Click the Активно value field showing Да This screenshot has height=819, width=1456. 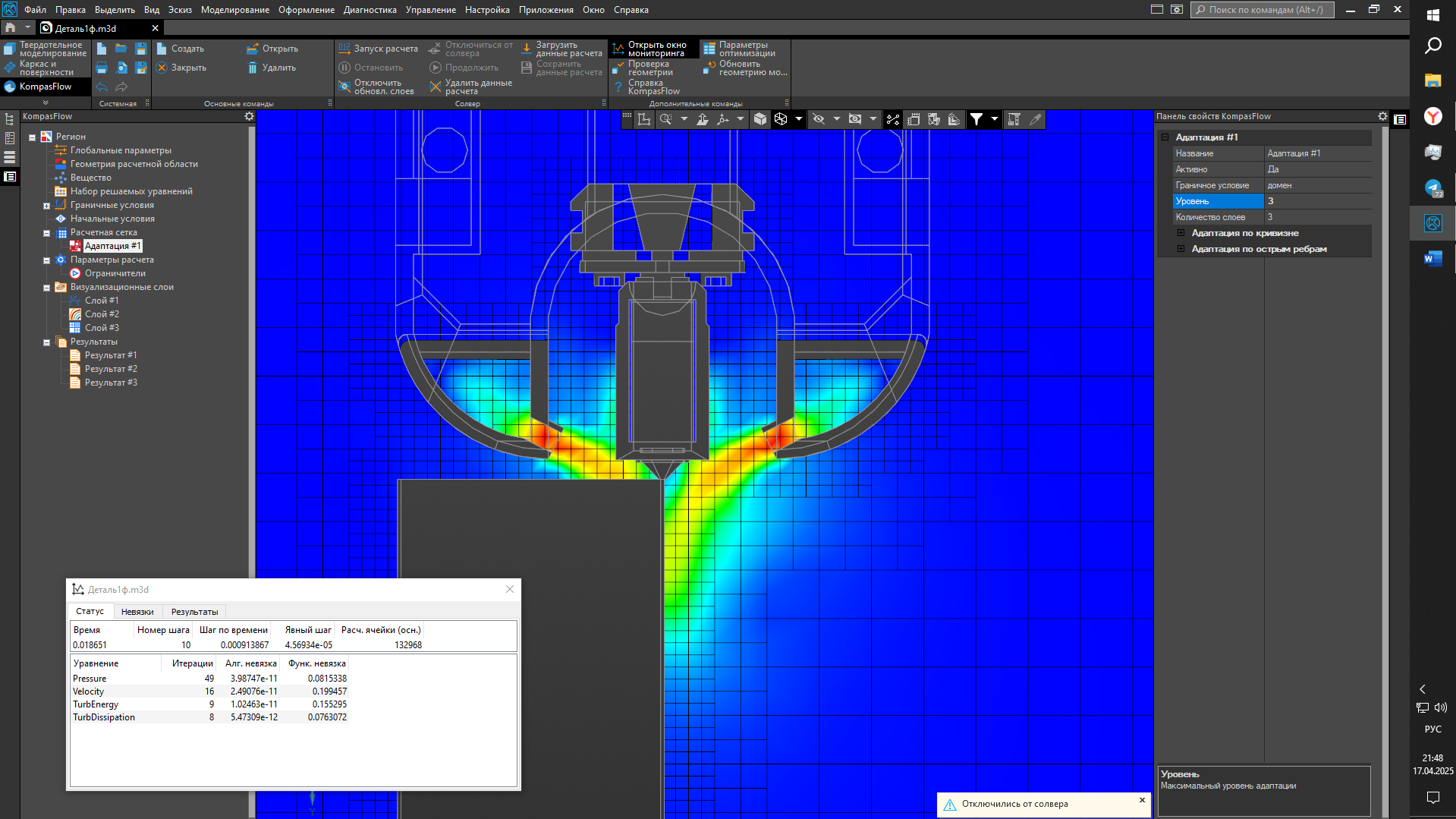click(x=1316, y=169)
